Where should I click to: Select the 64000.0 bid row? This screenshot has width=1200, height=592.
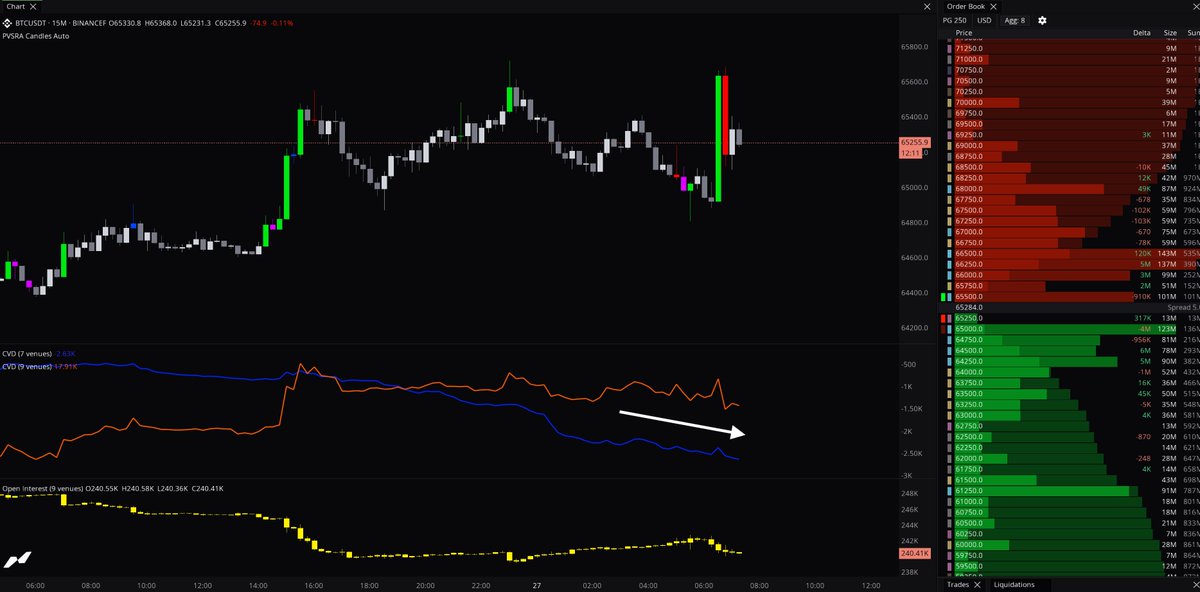click(1070, 372)
